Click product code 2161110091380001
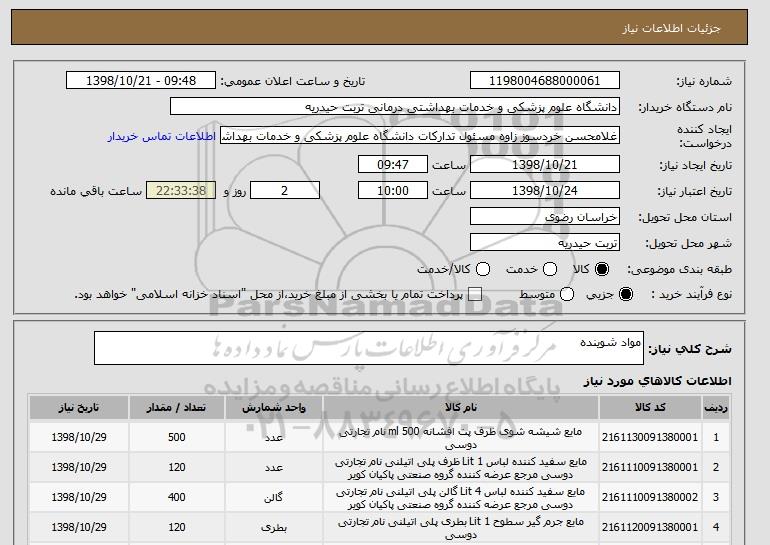Viewport: 770px width, 545px height. 650,467
